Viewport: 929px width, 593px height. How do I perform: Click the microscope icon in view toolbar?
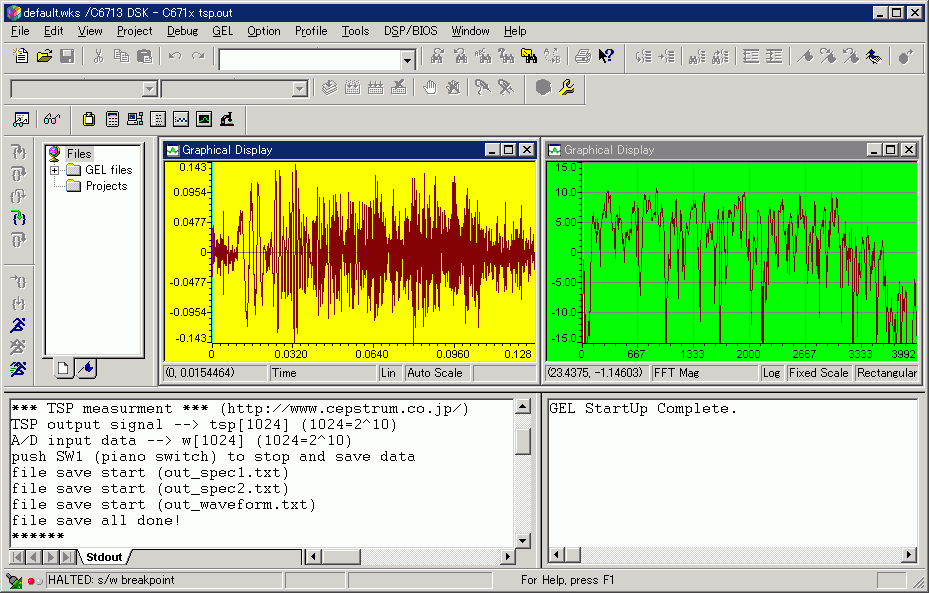point(227,120)
